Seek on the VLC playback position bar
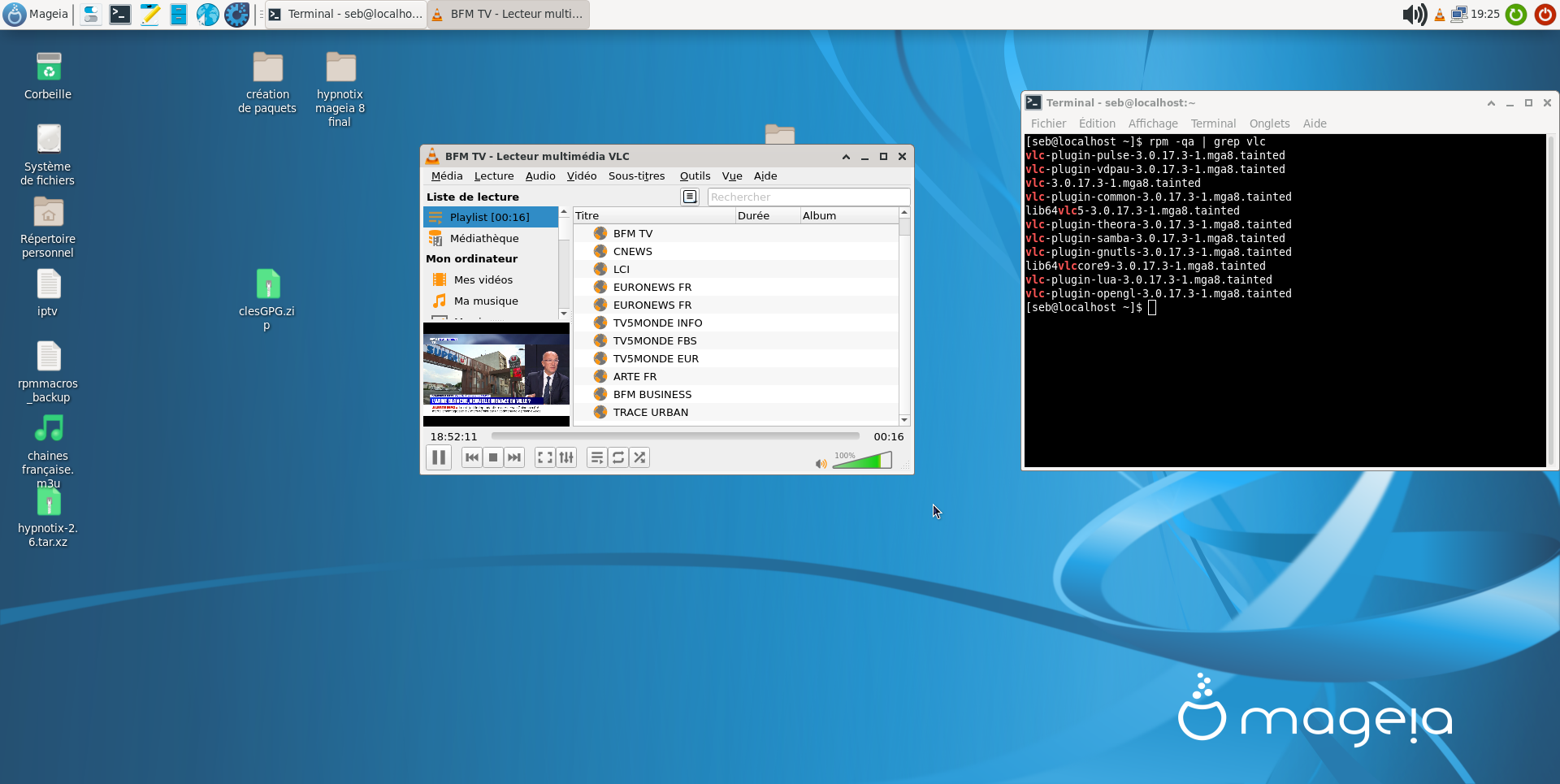This screenshot has height=784, width=1560. point(675,436)
